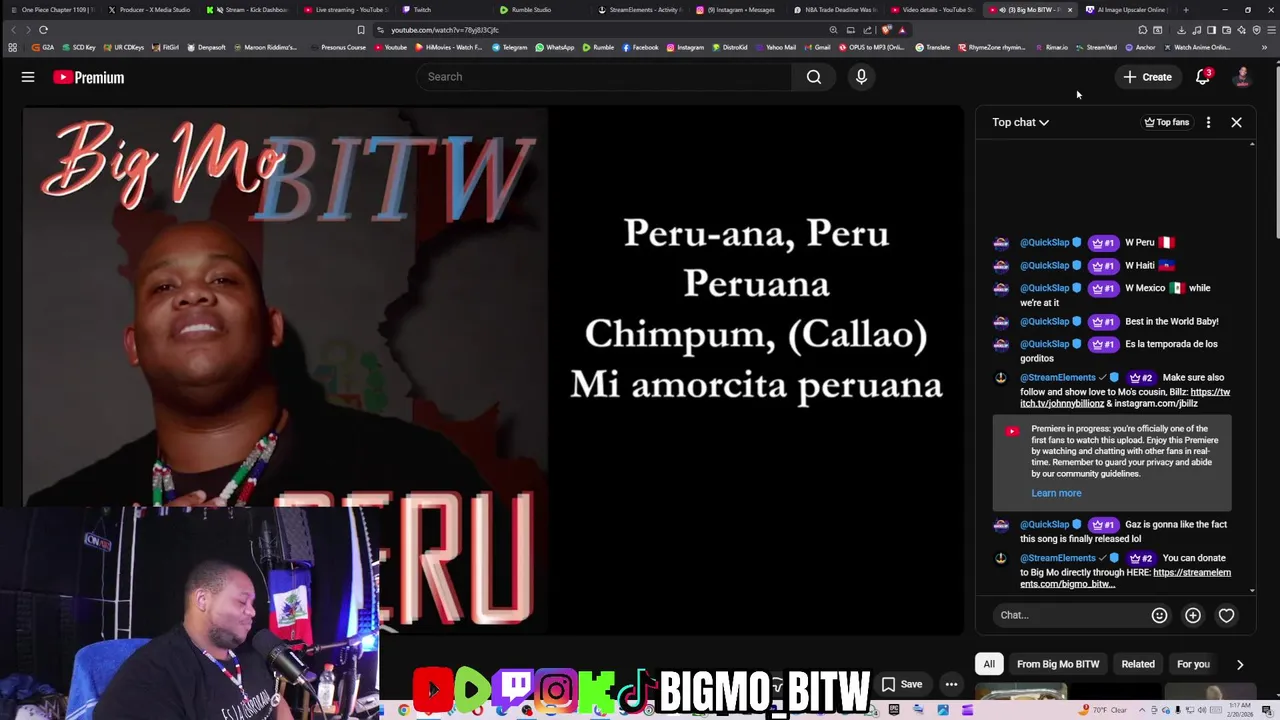Send a heart reaction in chat
Image resolution: width=1280 pixels, height=720 pixels.
coord(1226,615)
